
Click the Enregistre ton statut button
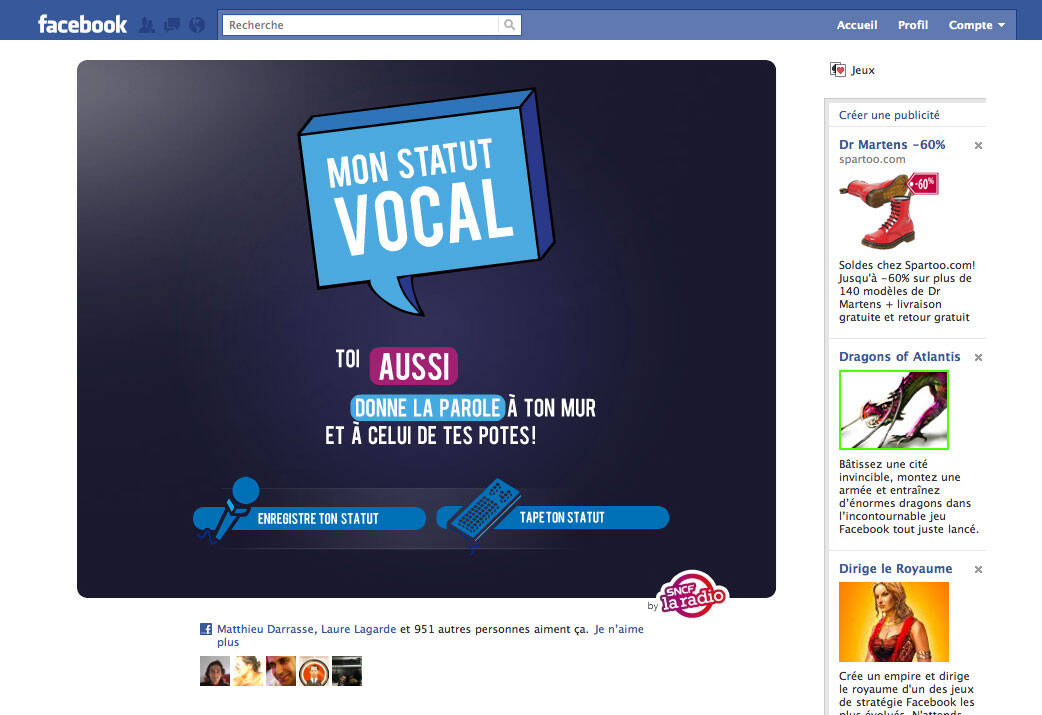tap(310, 517)
